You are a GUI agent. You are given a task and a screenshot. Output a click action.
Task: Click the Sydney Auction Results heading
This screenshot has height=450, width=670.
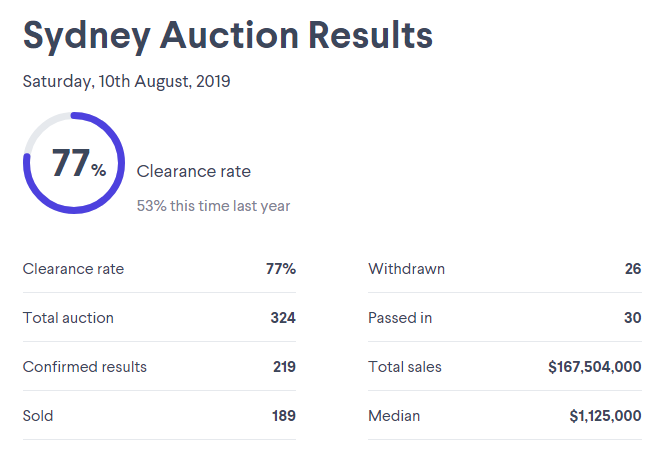click(228, 37)
